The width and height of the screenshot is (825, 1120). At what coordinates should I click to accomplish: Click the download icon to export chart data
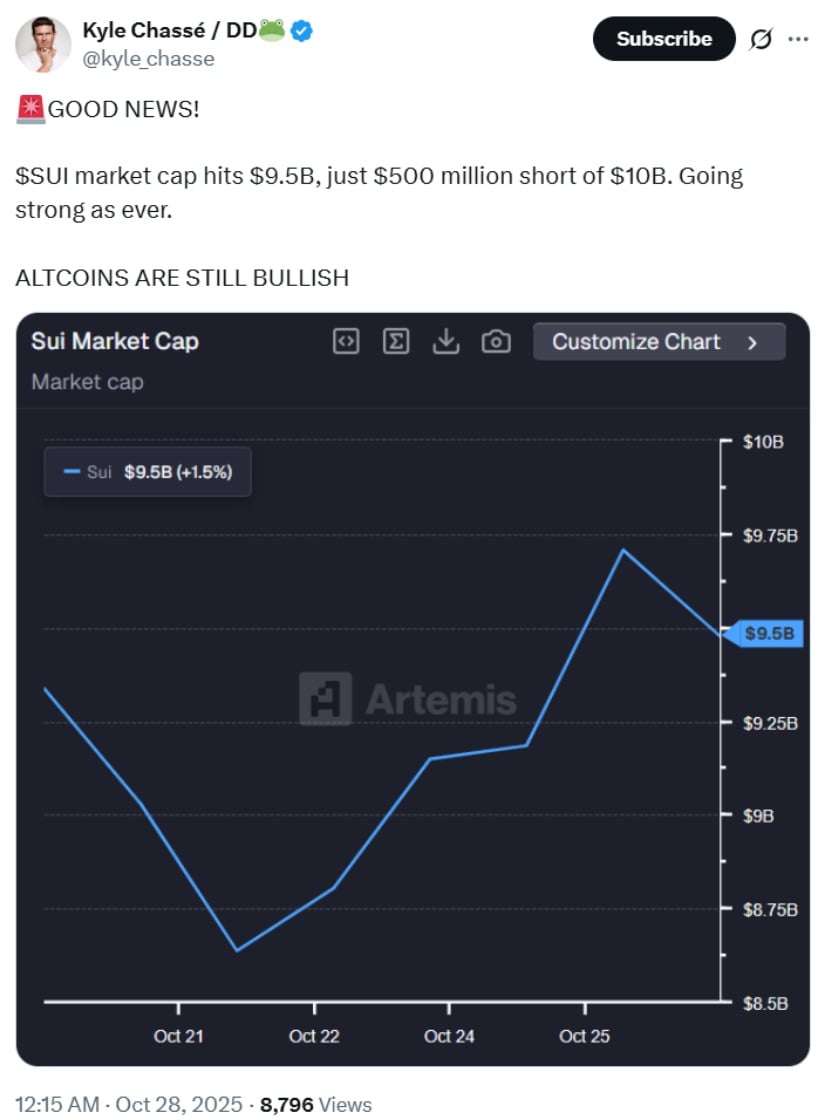[x=446, y=341]
